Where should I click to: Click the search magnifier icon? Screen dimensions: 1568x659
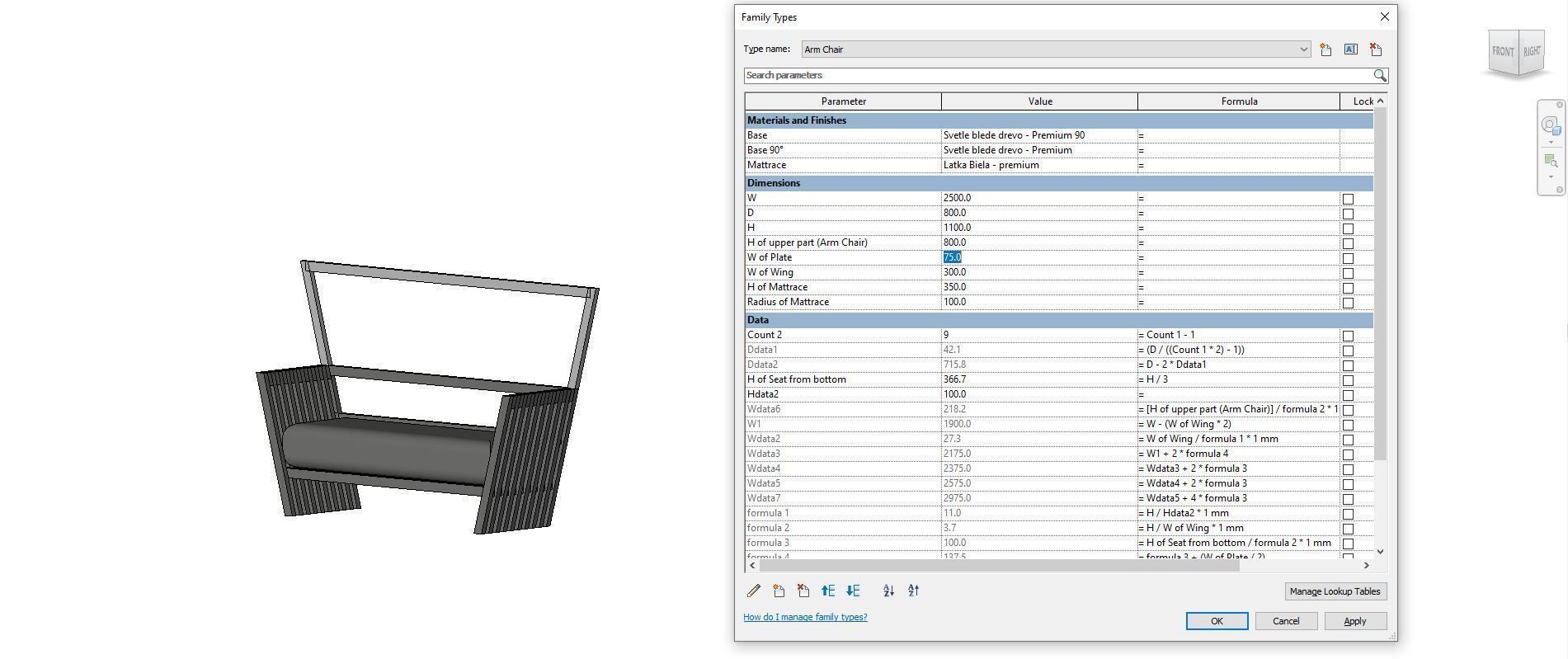coord(1380,75)
